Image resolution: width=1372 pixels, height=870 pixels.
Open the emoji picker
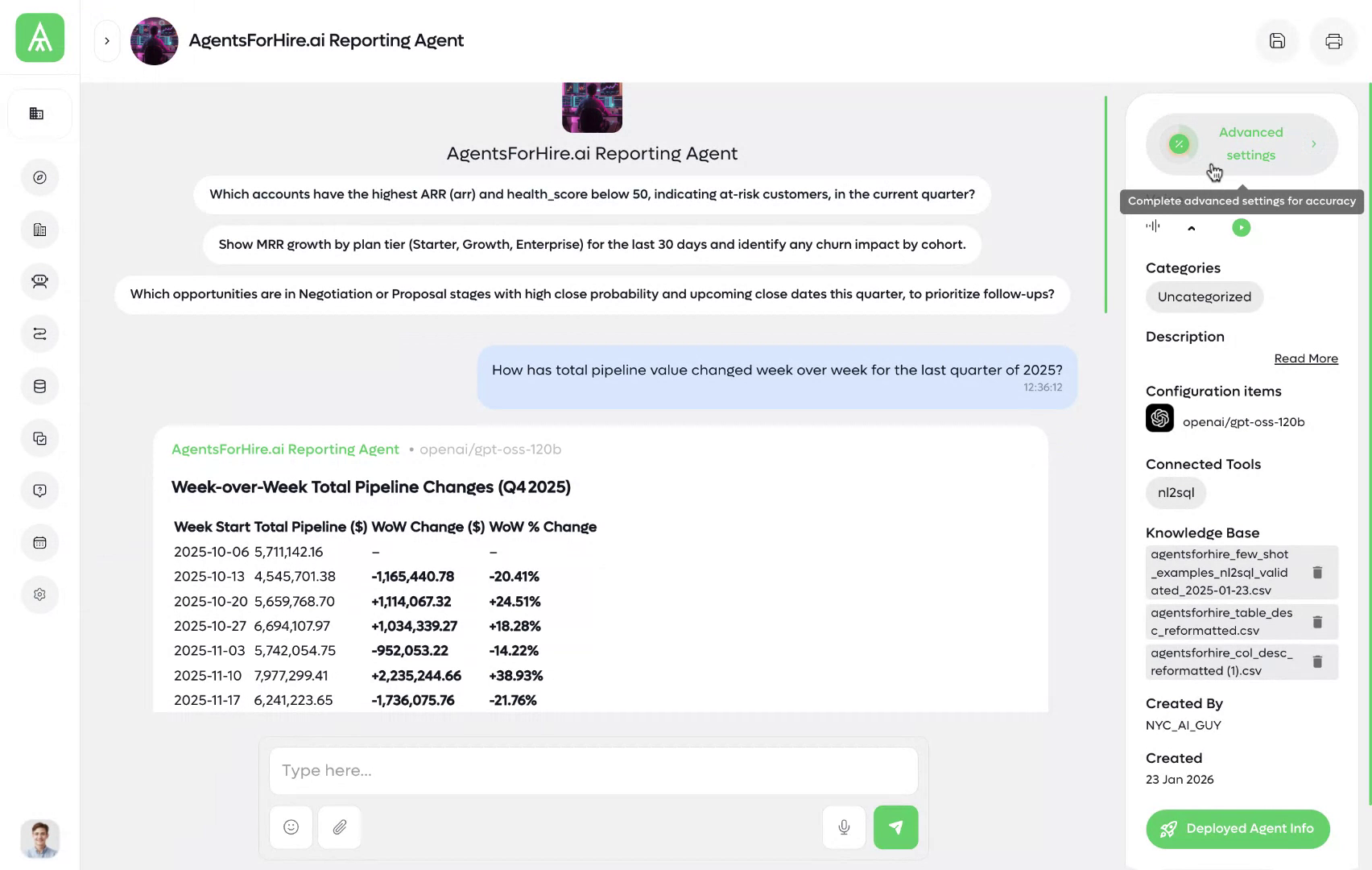(291, 827)
